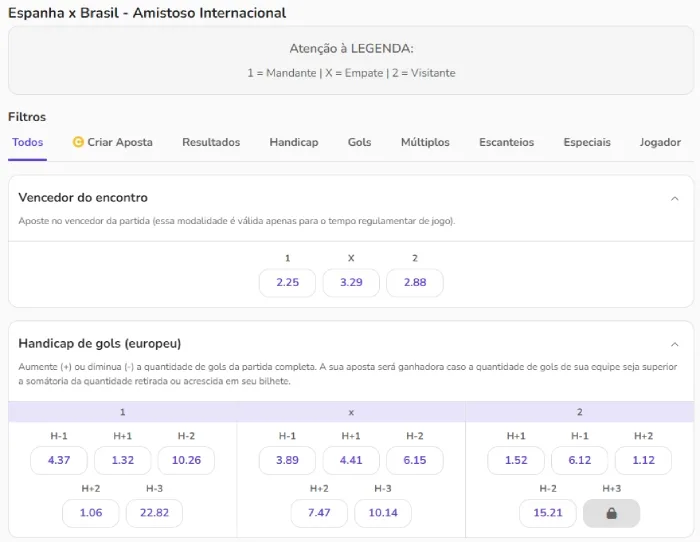Click the 'Aumente (+) ou diminua (-)' handicap description
The image size is (700, 542).
[x=348, y=374]
